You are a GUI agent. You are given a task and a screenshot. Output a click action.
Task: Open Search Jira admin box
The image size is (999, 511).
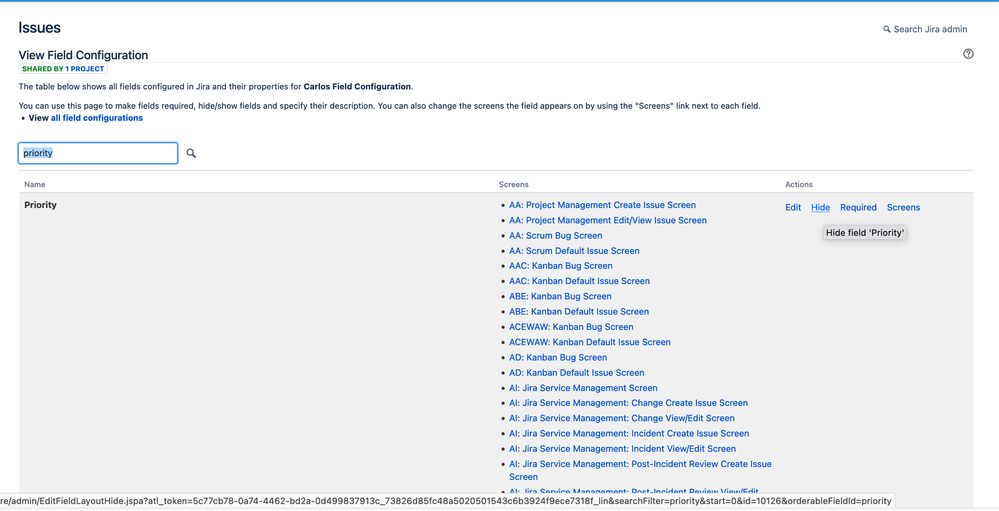(x=925, y=29)
